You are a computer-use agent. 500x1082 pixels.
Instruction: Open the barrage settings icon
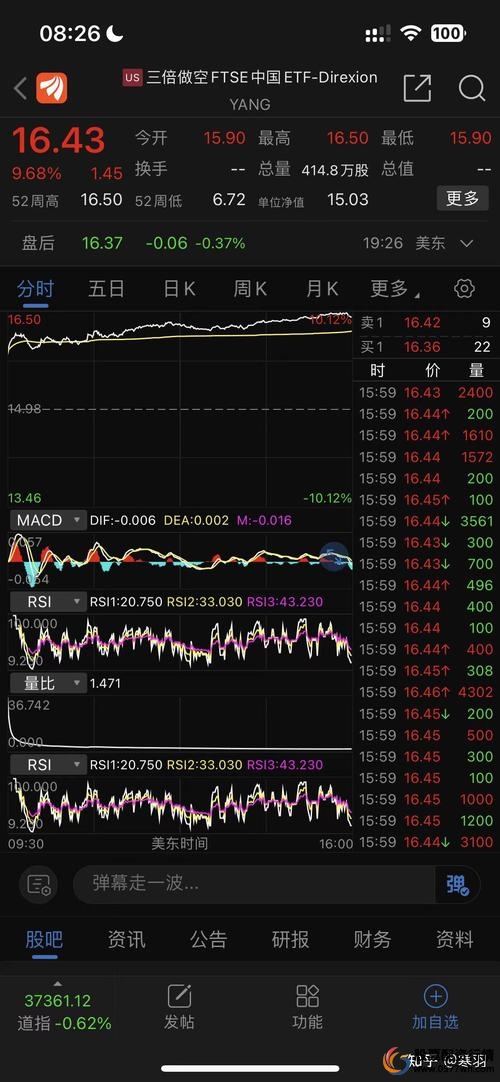[x=39, y=884]
